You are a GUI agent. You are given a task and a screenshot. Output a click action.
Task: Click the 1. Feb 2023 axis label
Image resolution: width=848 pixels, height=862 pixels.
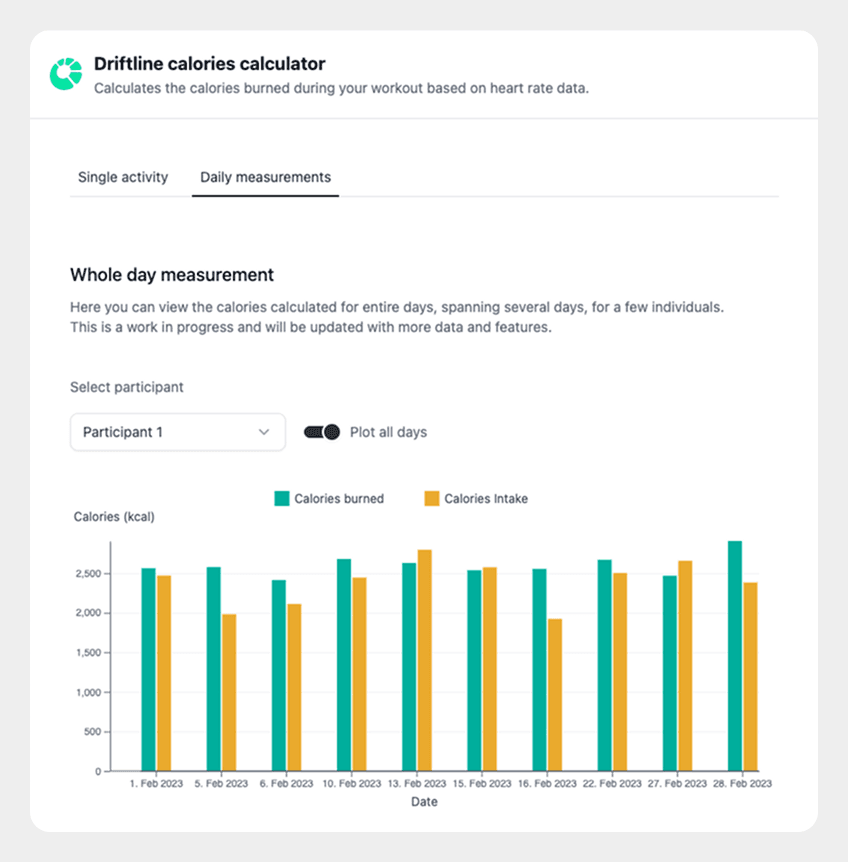(156, 783)
